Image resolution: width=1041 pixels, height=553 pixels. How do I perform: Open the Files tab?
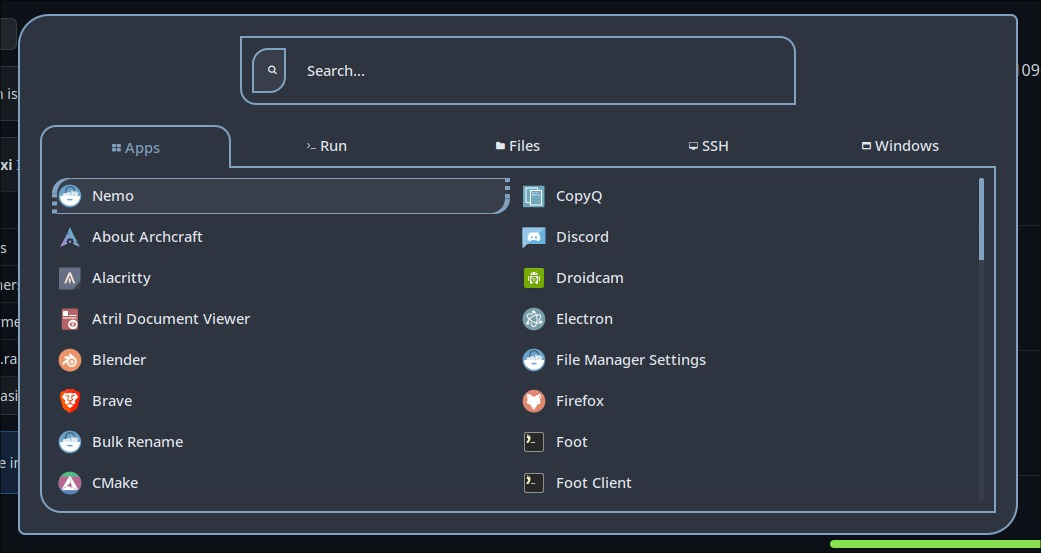coord(518,146)
